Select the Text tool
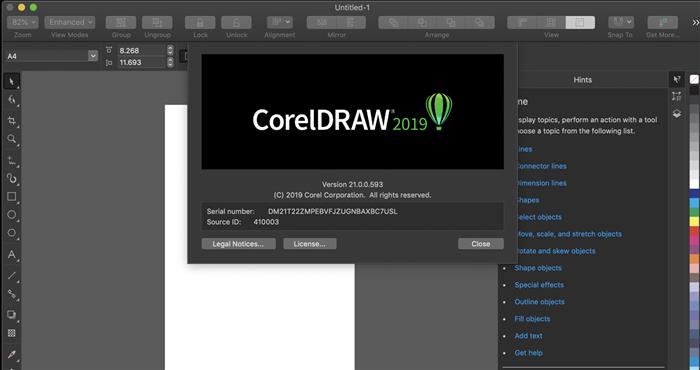This screenshot has width=700, height=370. [x=12, y=255]
